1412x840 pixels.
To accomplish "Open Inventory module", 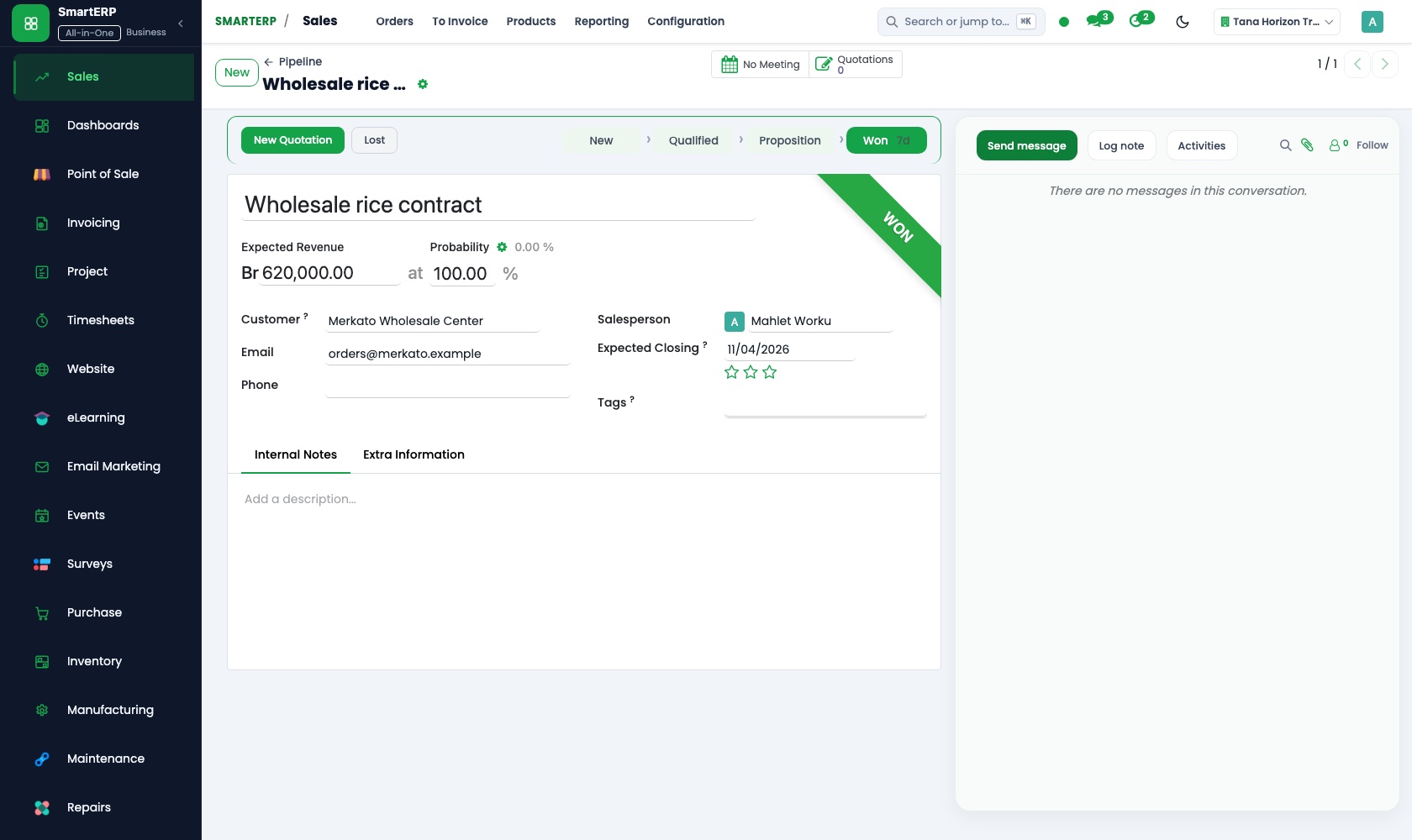I will tap(103, 661).
